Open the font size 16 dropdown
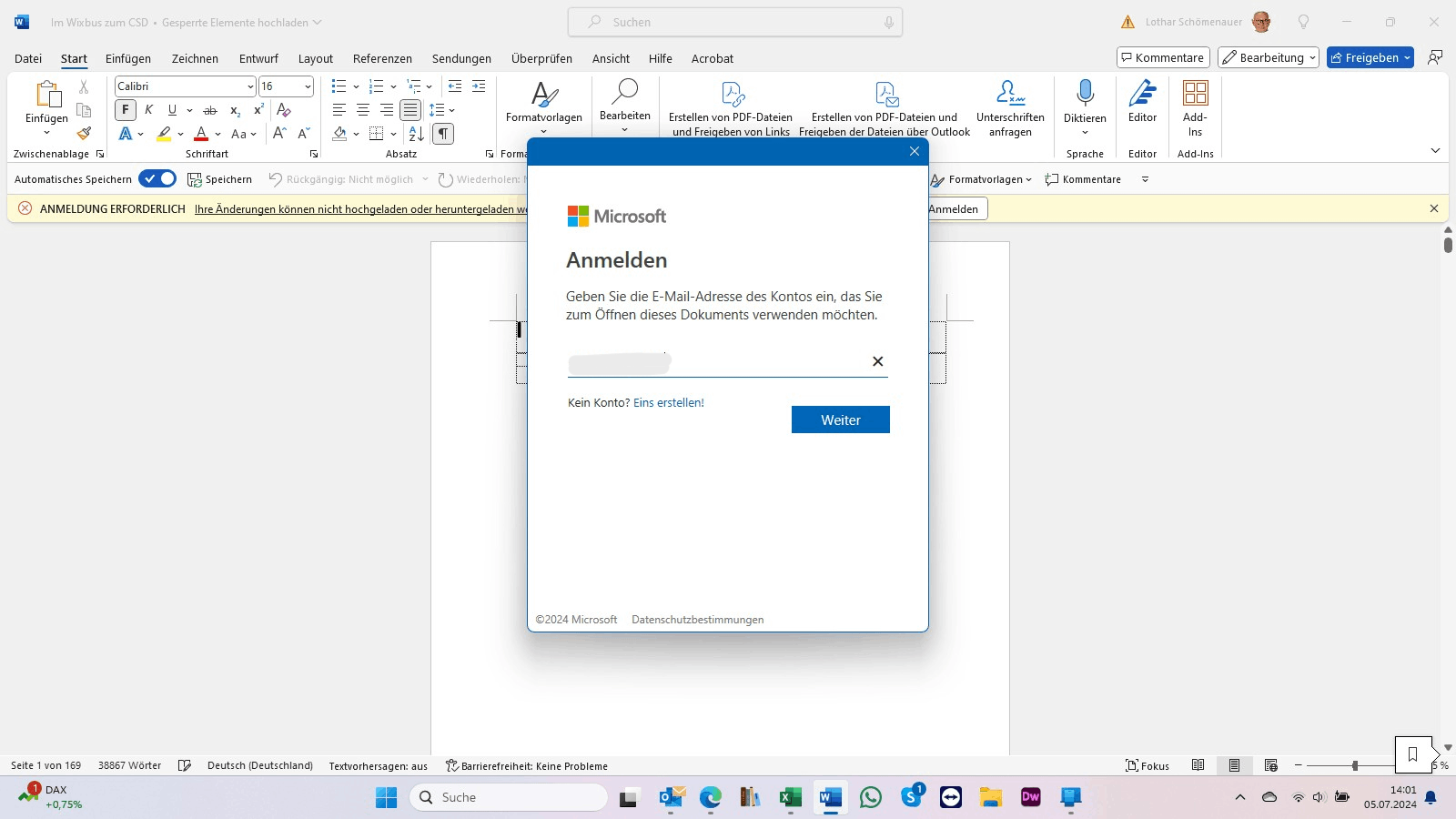This screenshot has height=819, width=1456. 308,86
